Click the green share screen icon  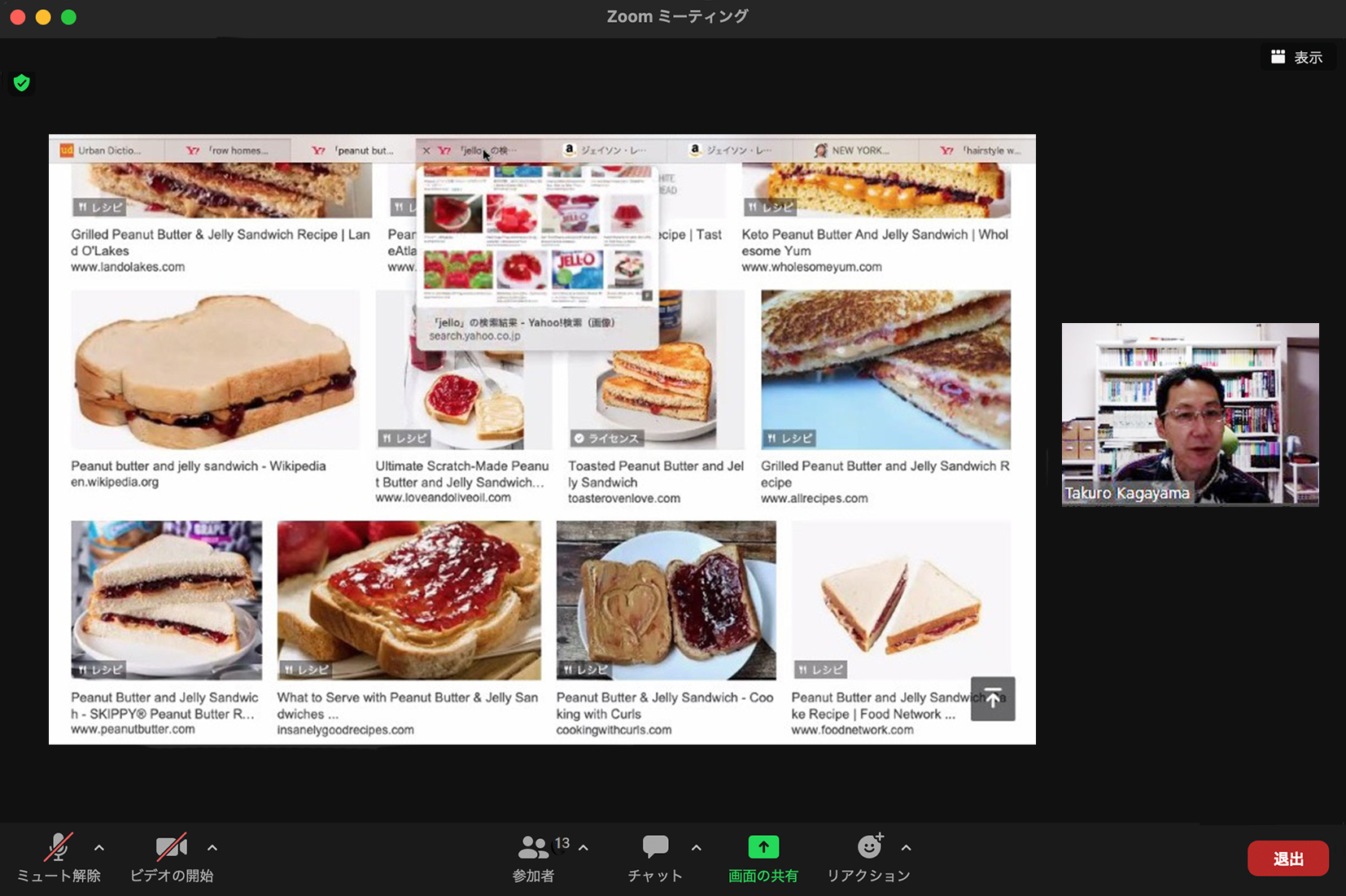click(x=763, y=847)
